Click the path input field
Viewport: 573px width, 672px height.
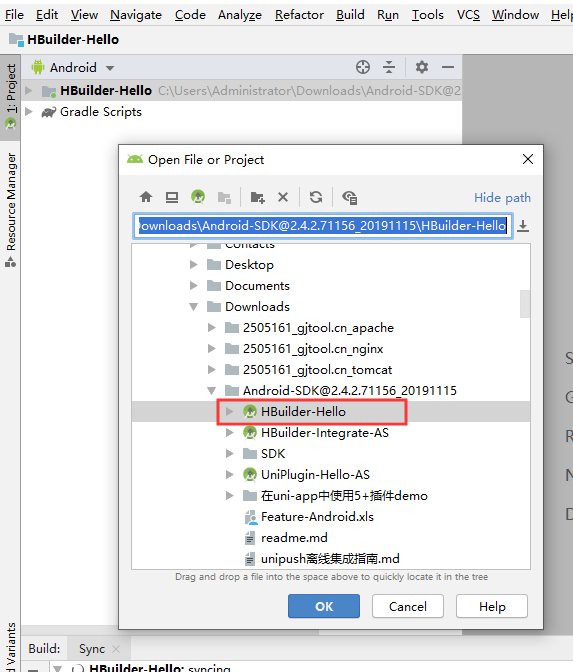[x=323, y=225]
